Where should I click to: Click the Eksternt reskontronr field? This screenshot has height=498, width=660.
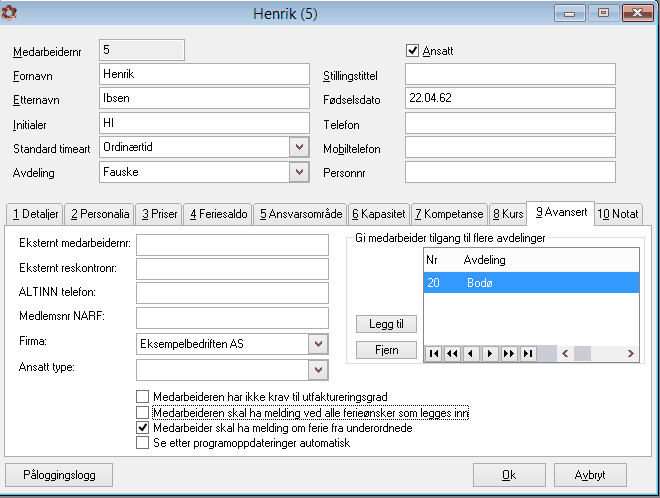(232, 269)
